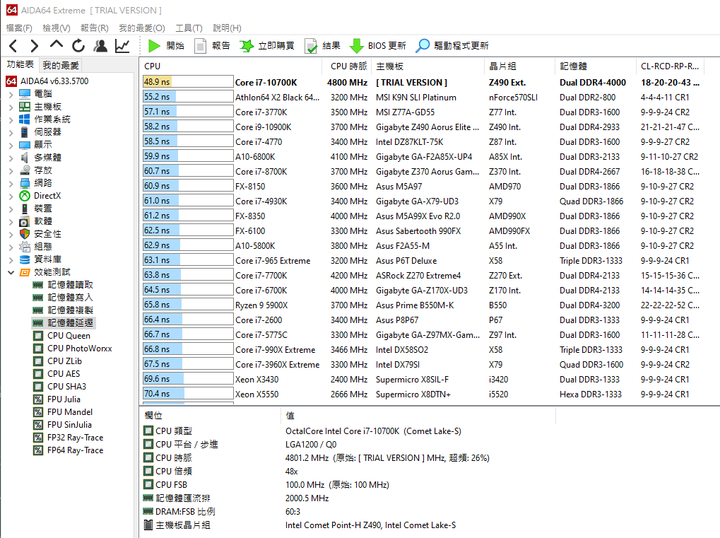Select the FP64 Ray-Trace benchmark

tap(75, 450)
